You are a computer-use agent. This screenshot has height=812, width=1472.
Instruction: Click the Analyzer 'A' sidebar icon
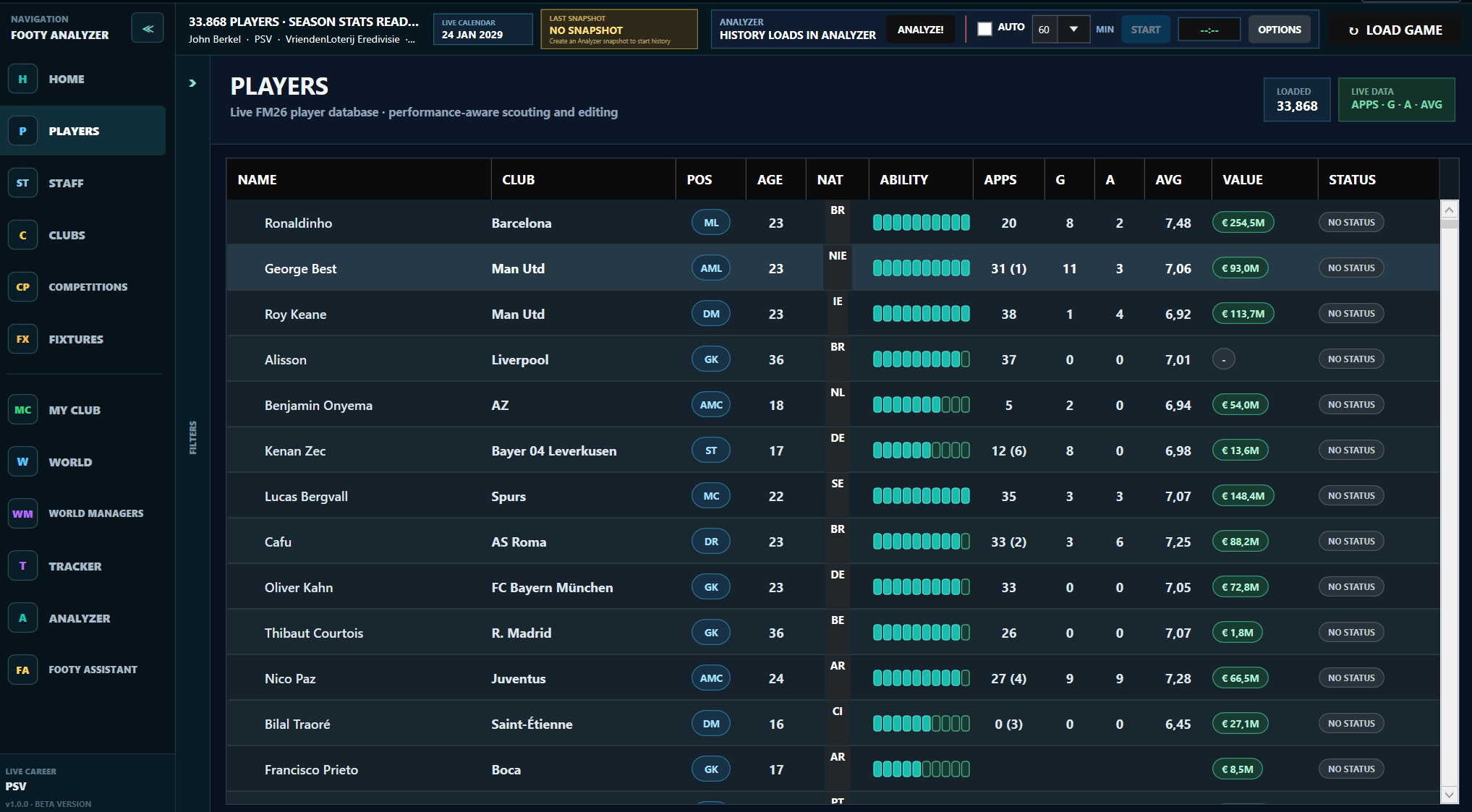pos(22,618)
